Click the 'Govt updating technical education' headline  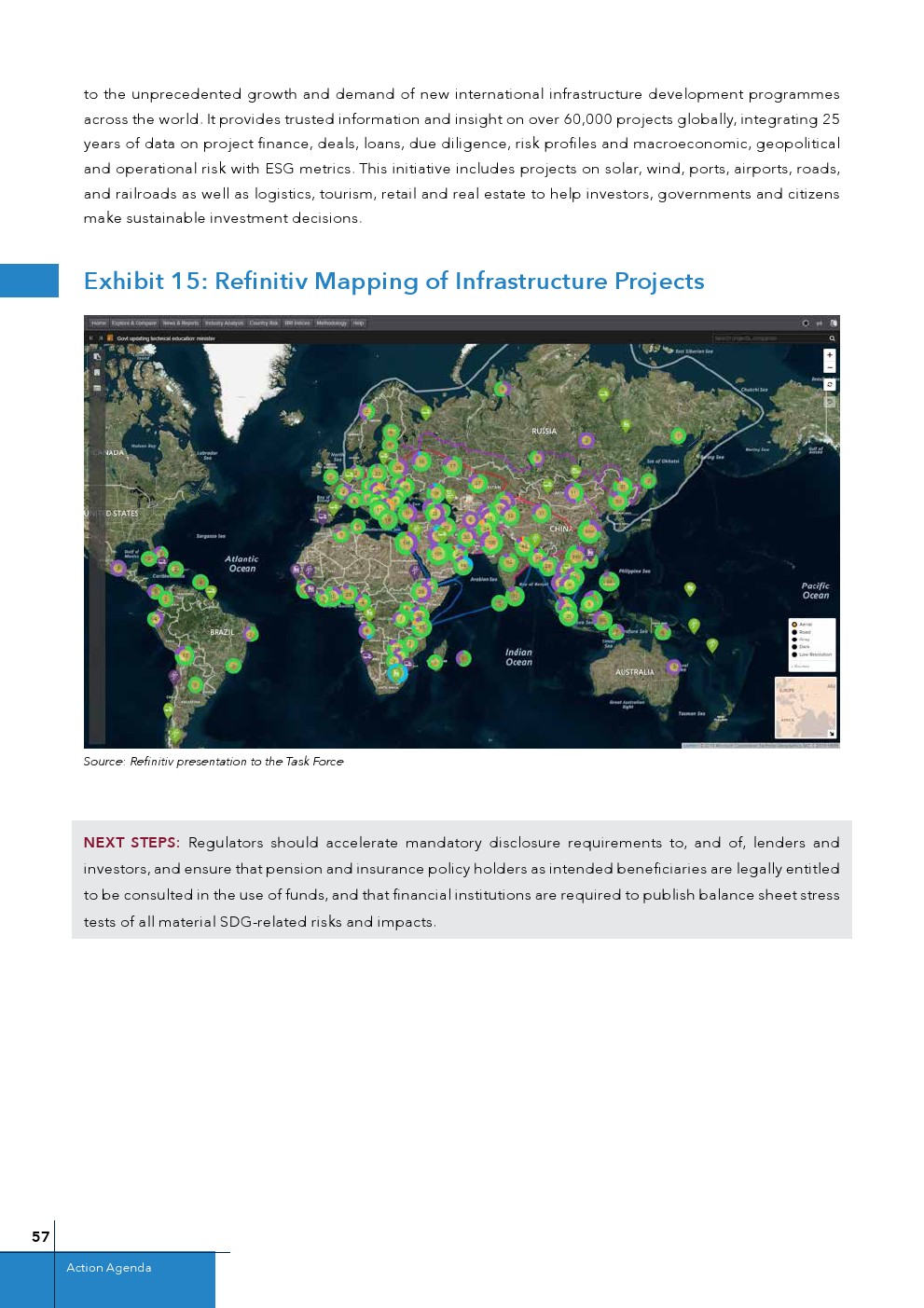[x=166, y=338]
